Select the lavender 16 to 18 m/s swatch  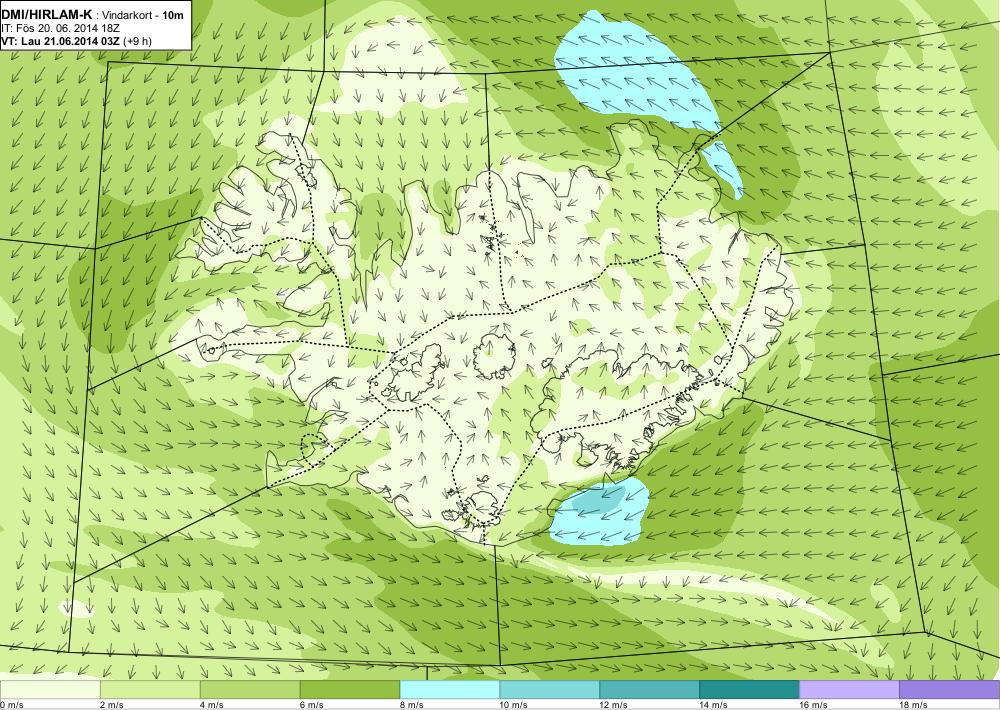[x=849, y=690]
